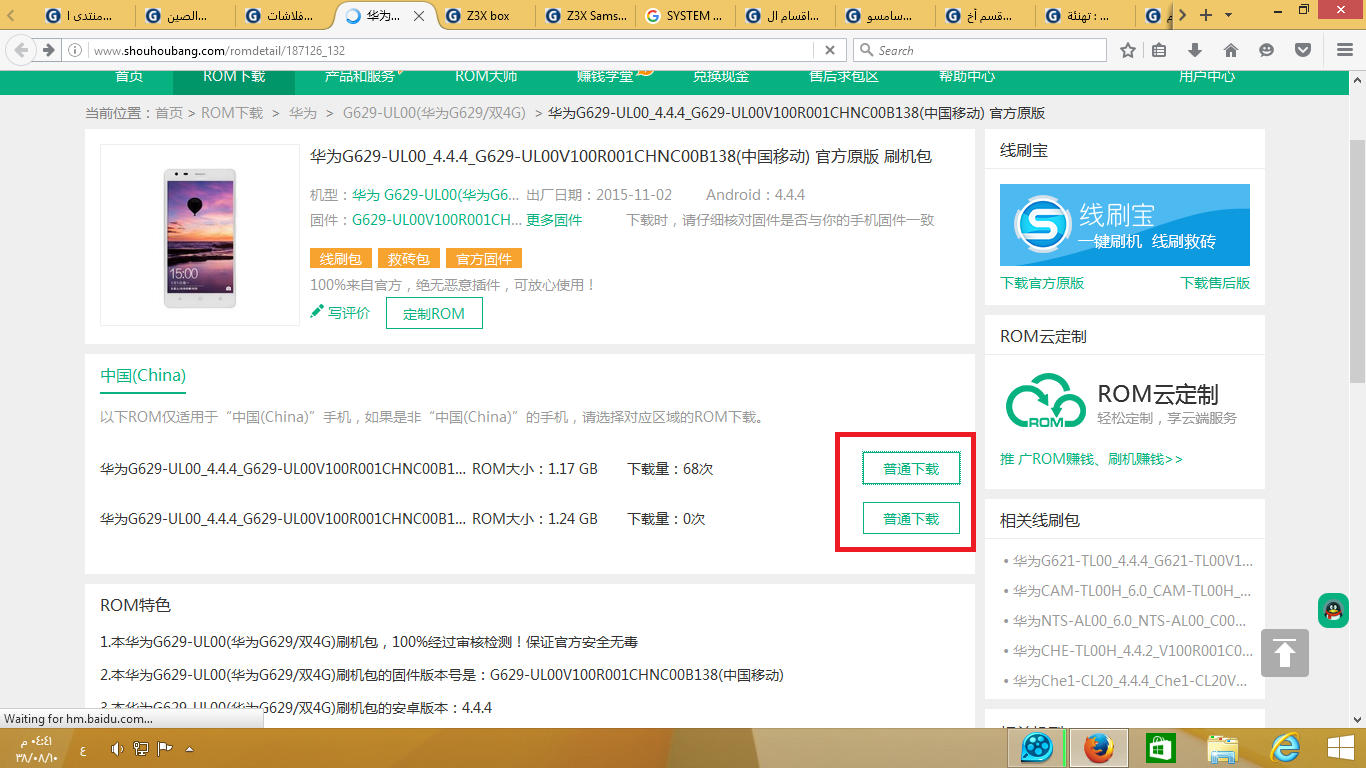This screenshot has width=1366, height=768.
Task: Open related ROM 华为G621-TL00_4.4.4 link
Action: (1132, 561)
